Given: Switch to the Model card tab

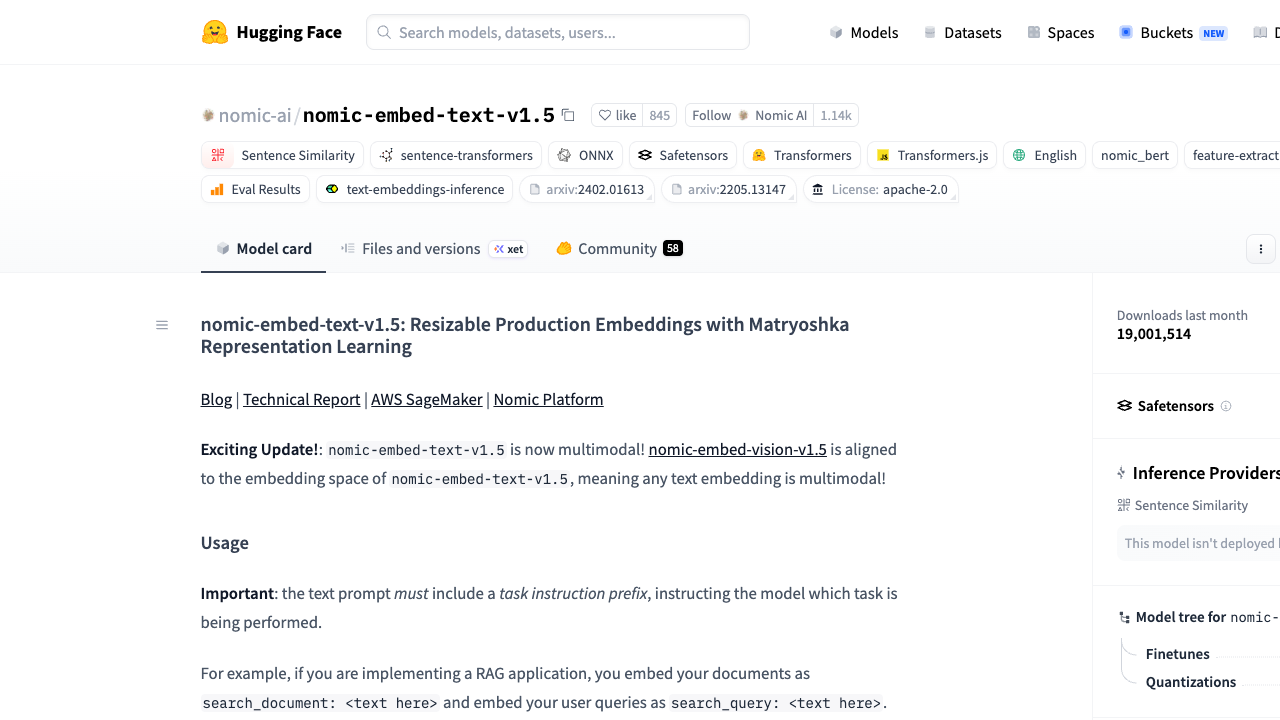Looking at the screenshot, I should tap(264, 248).
